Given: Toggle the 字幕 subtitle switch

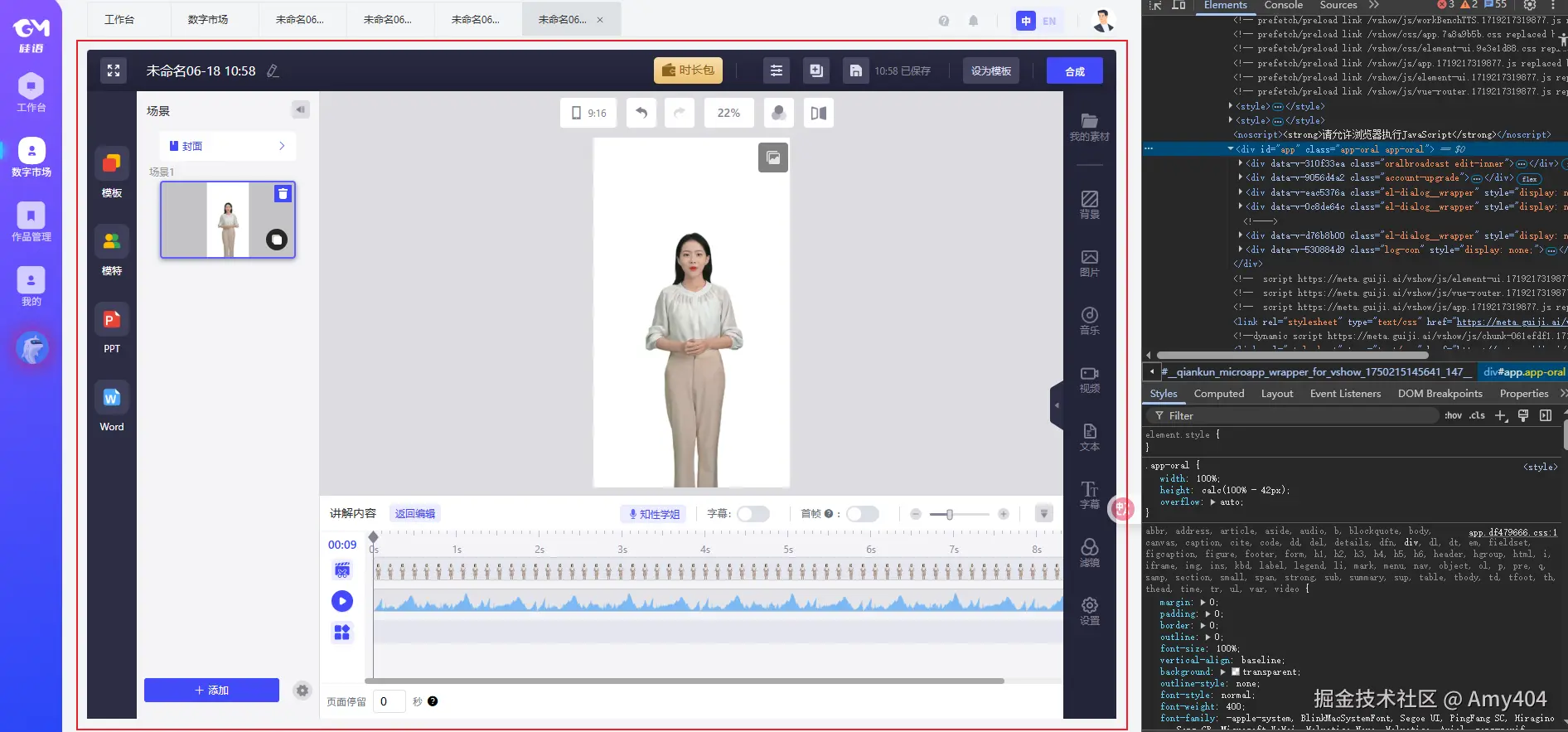Looking at the screenshot, I should coord(753,514).
